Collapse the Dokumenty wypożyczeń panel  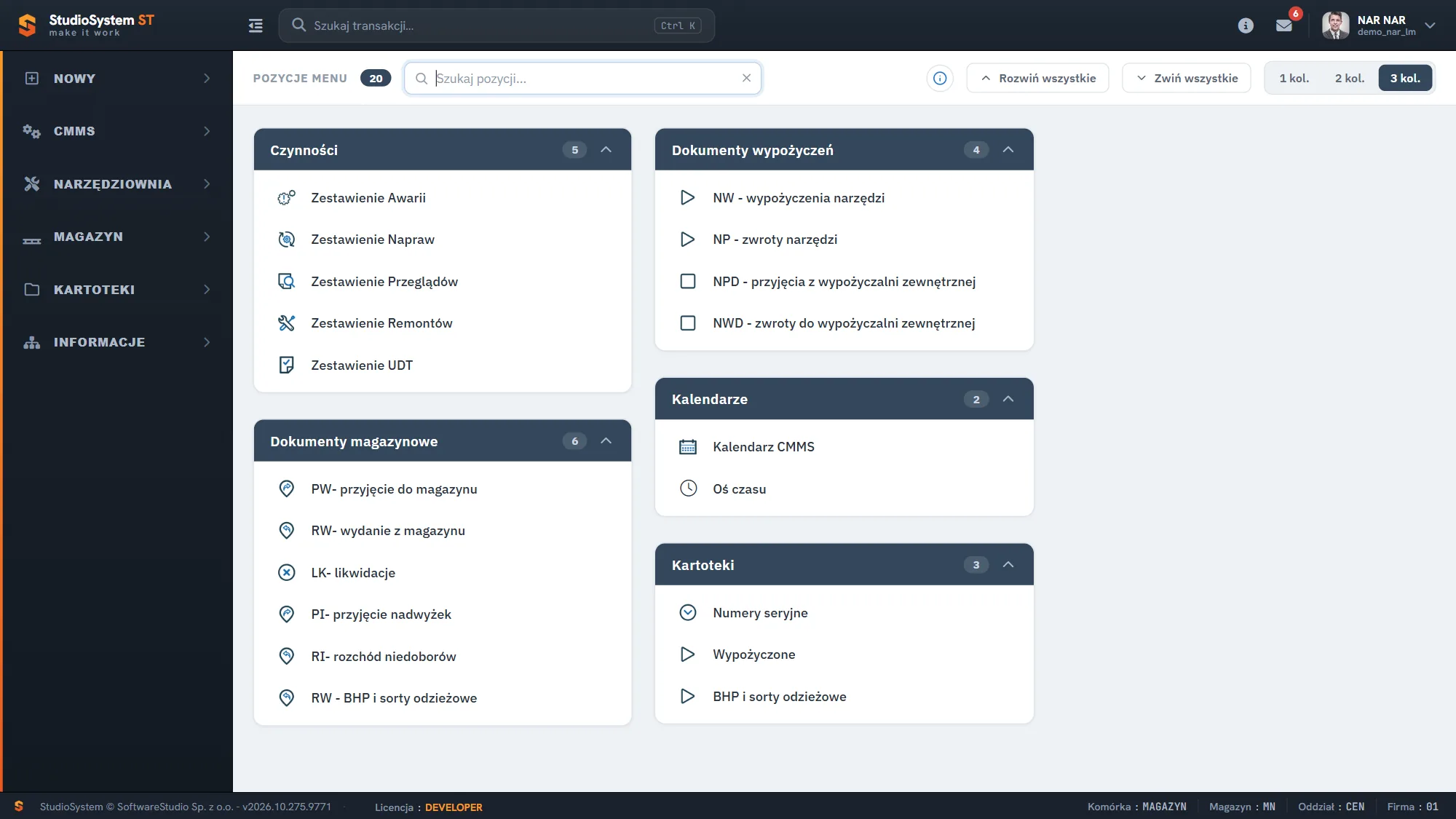point(1008,150)
